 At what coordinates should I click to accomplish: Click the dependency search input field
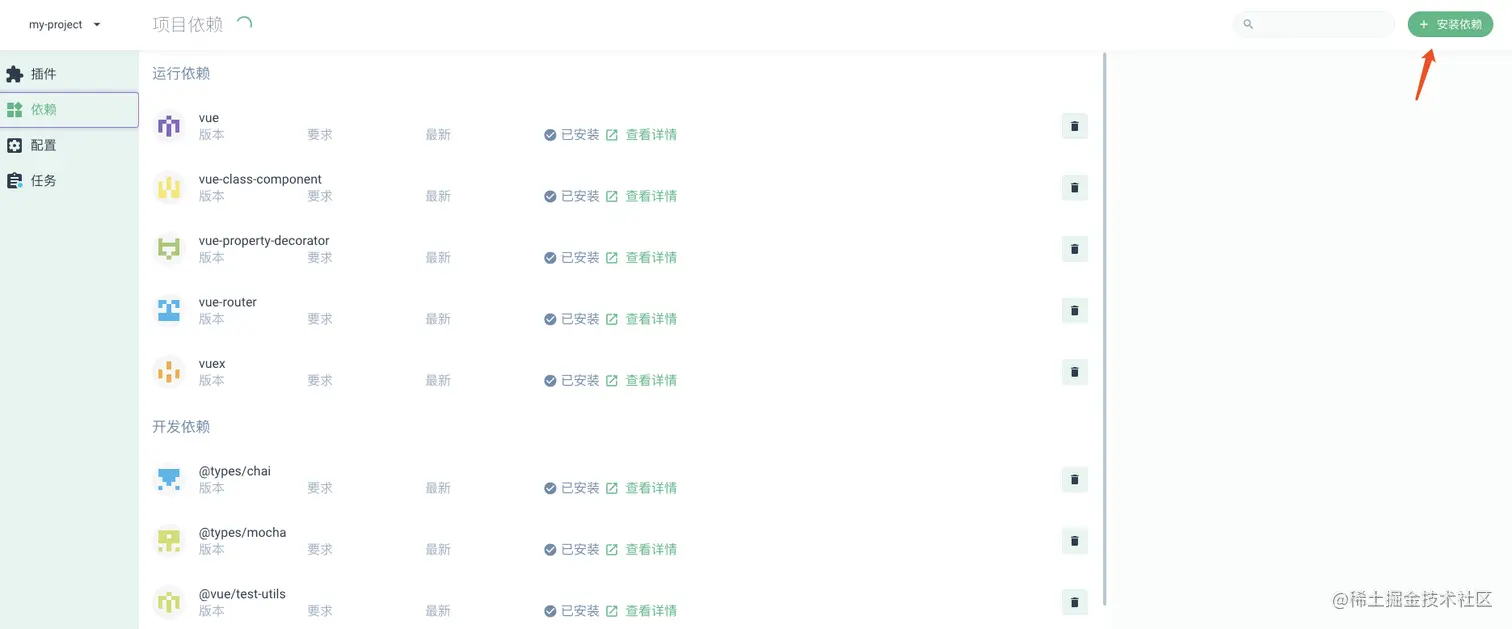1320,24
